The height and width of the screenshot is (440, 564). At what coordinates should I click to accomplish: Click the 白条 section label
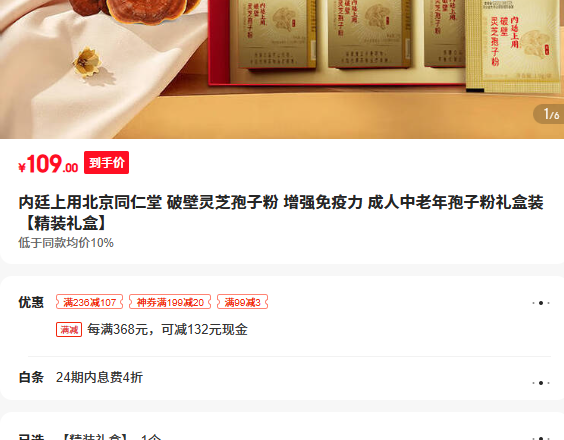click(x=31, y=377)
